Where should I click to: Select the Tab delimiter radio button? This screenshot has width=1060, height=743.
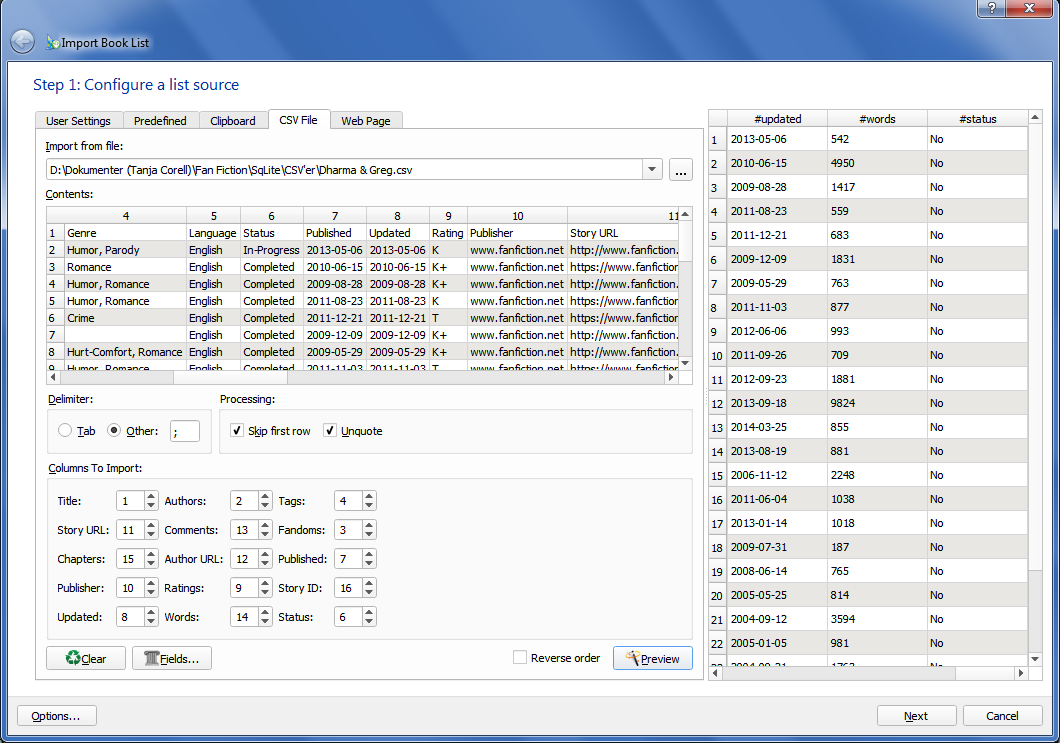tap(65, 430)
